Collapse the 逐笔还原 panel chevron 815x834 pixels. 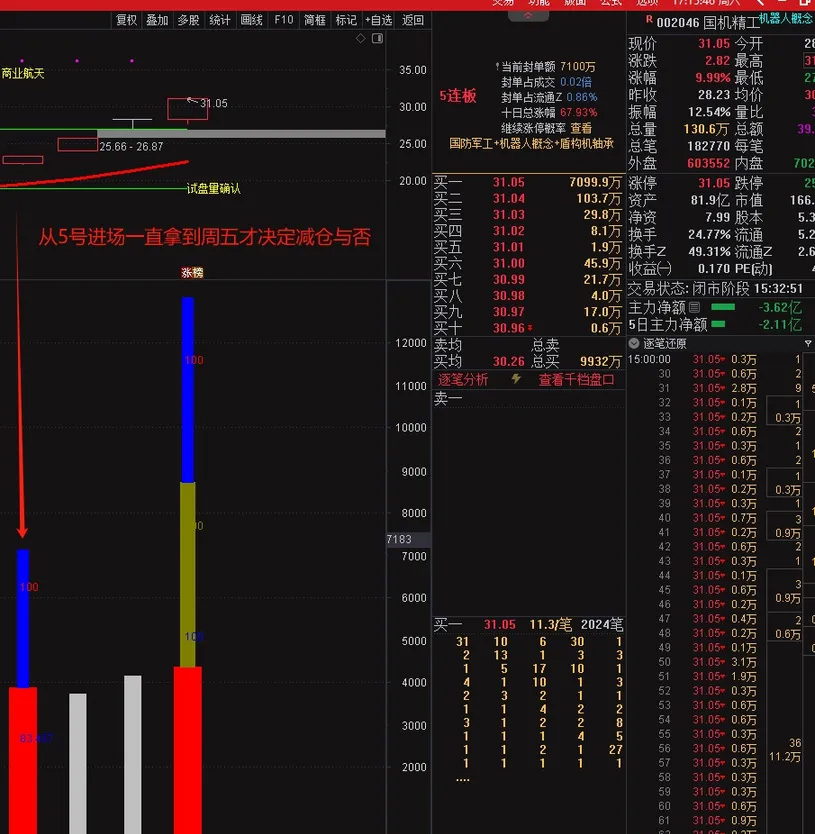[634, 343]
